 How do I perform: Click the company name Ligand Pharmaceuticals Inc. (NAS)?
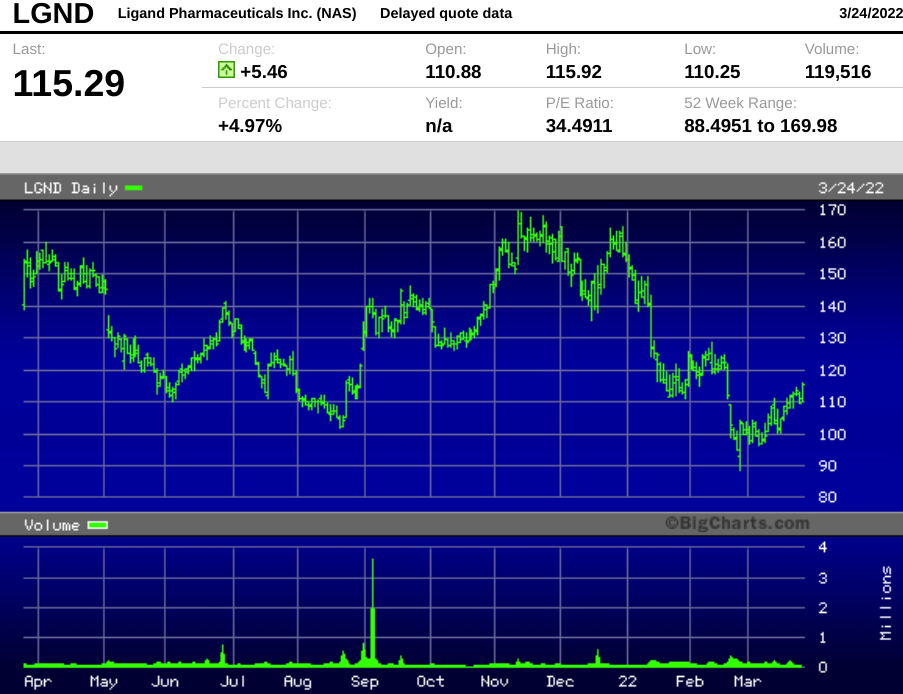coord(237,13)
